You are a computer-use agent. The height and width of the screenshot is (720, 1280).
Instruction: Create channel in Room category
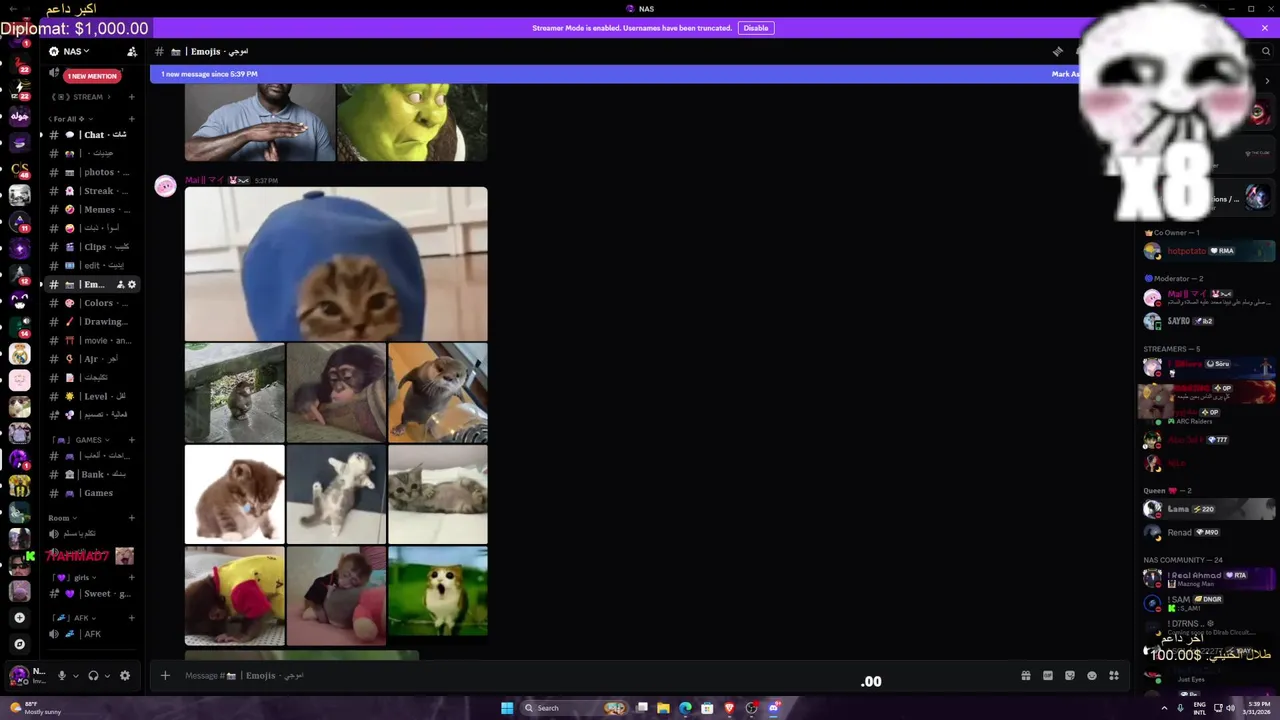click(x=132, y=518)
